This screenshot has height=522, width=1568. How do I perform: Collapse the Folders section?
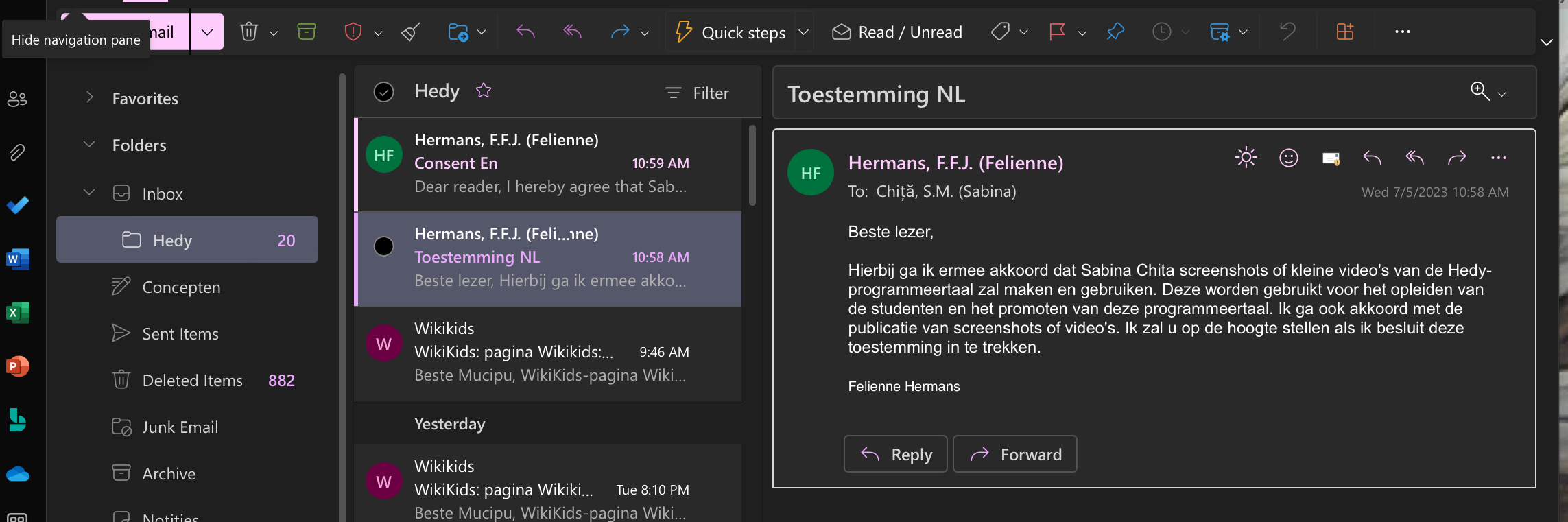tap(89, 144)
